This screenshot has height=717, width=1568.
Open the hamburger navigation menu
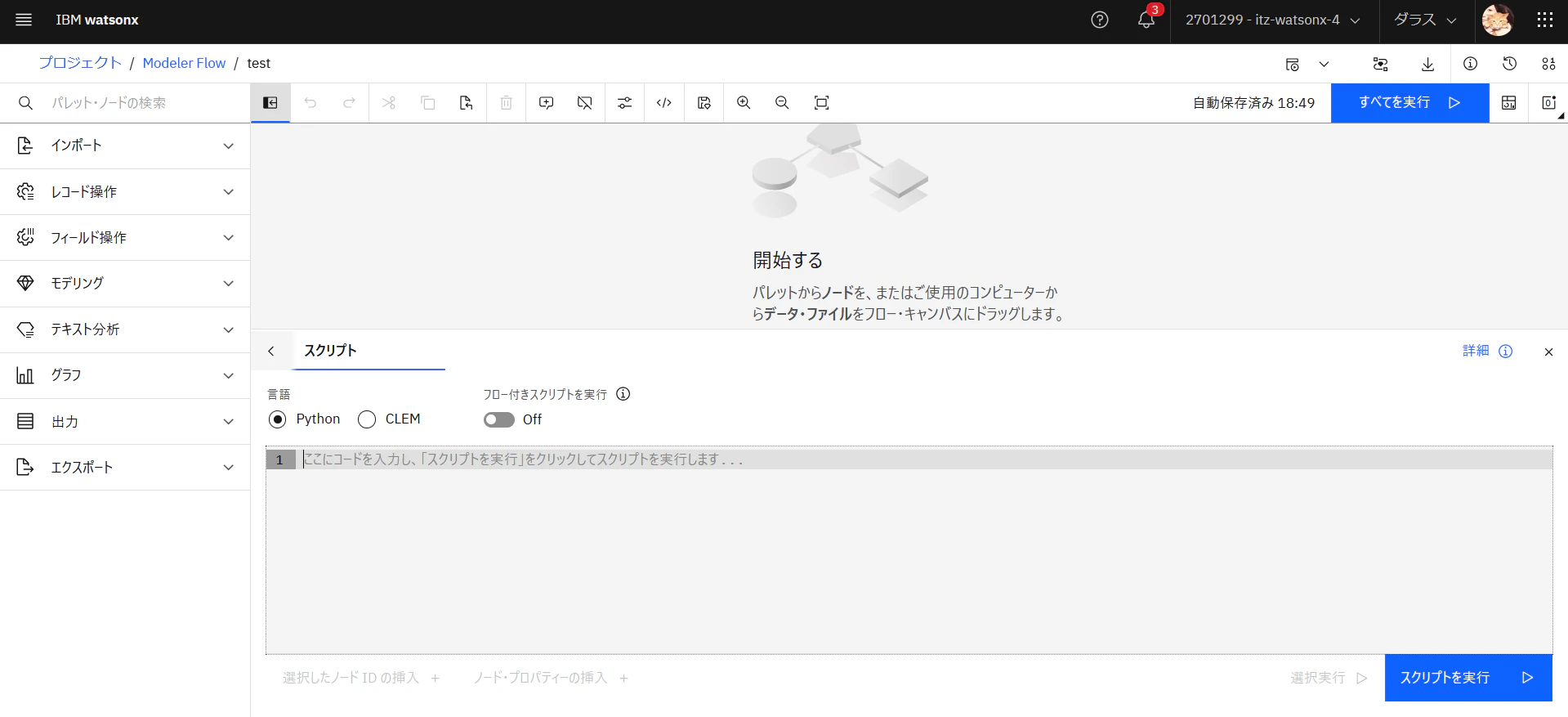(x=24, y=20)
